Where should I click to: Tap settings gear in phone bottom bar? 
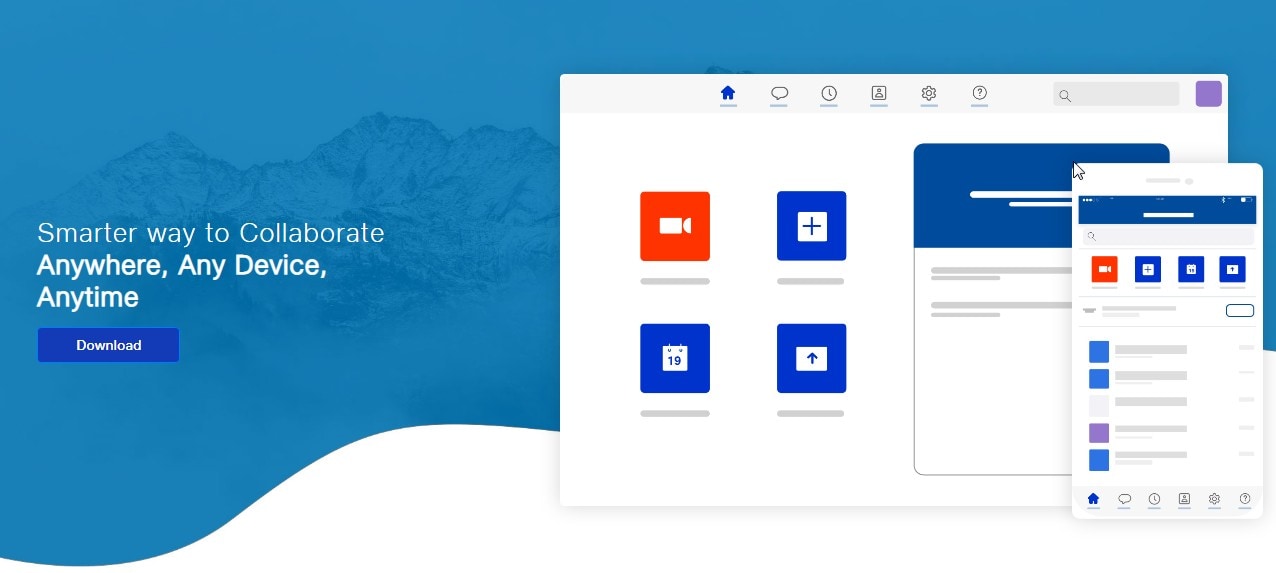pyautogui.click(x=1214, y=498)
